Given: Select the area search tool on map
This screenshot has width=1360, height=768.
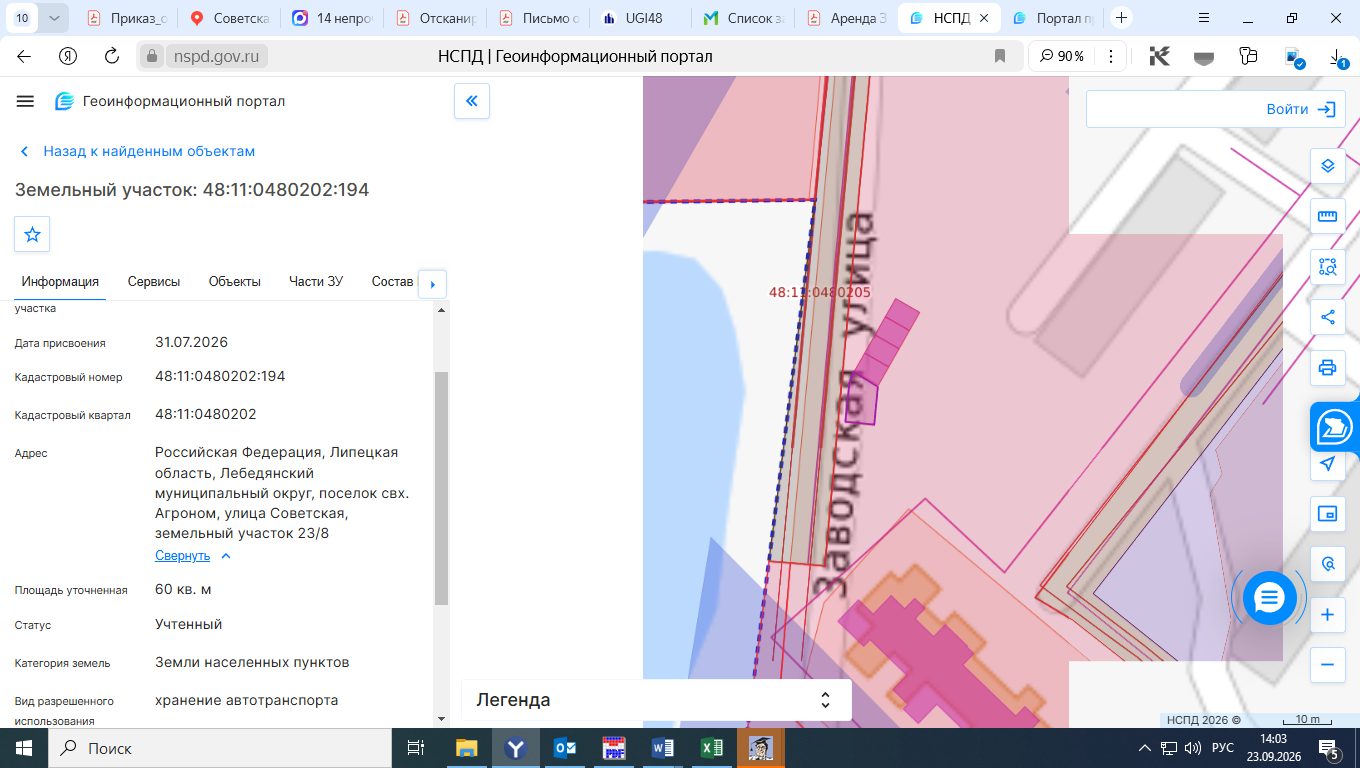Looking at the screenshot, I should [x=1328, y=266].
